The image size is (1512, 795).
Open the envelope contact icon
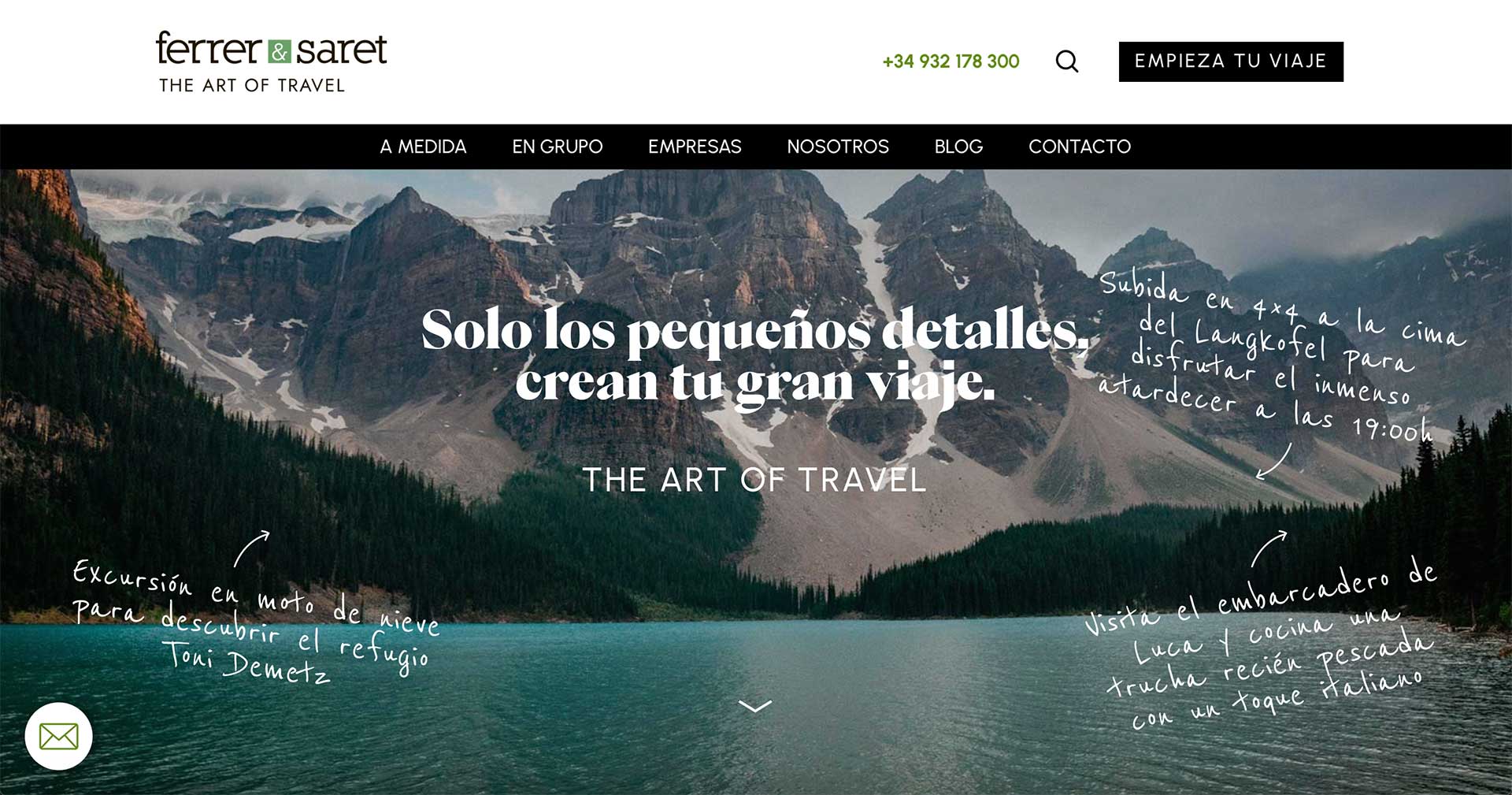[58, 737]
